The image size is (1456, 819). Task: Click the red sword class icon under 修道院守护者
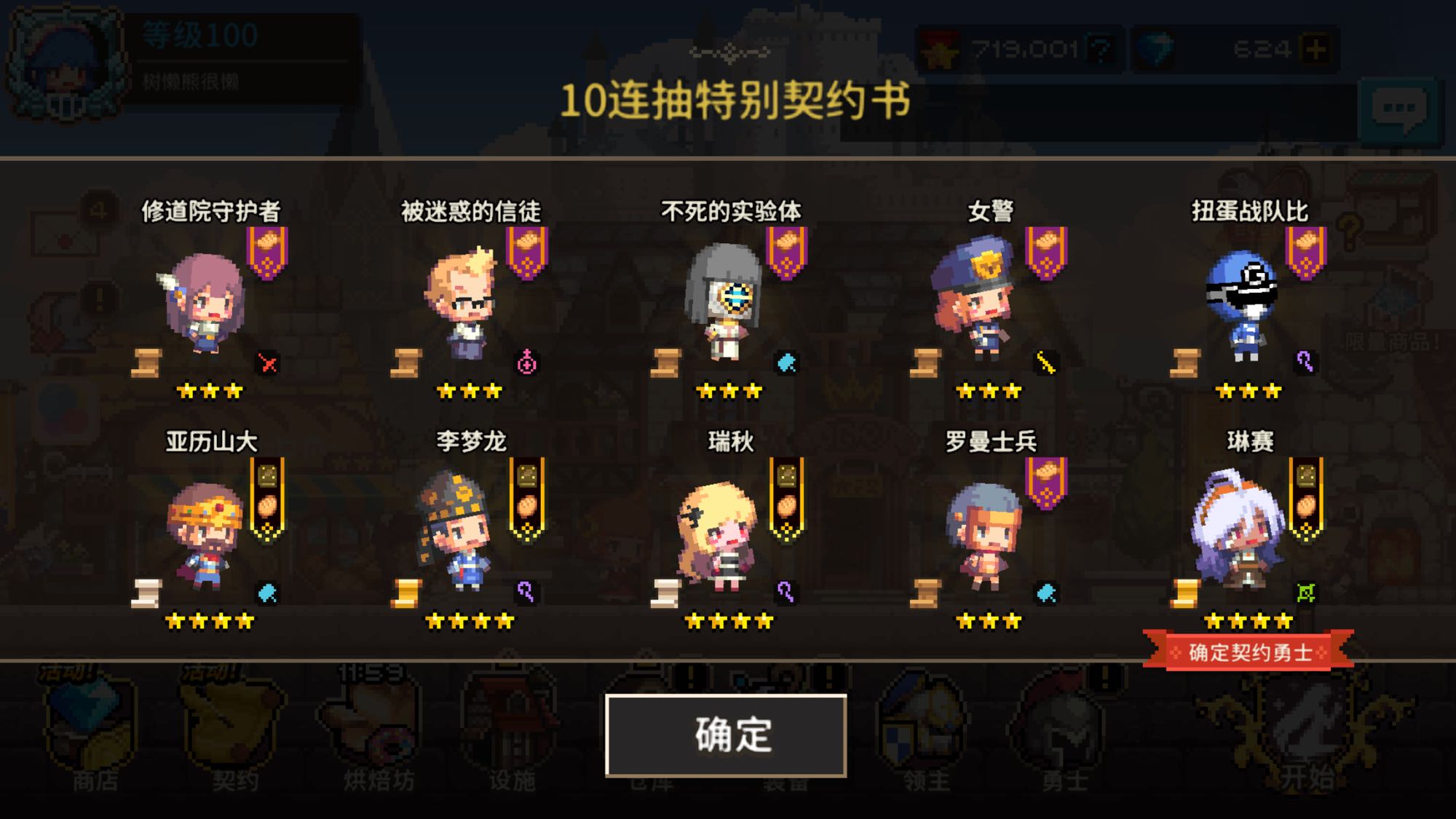point(268,363)
